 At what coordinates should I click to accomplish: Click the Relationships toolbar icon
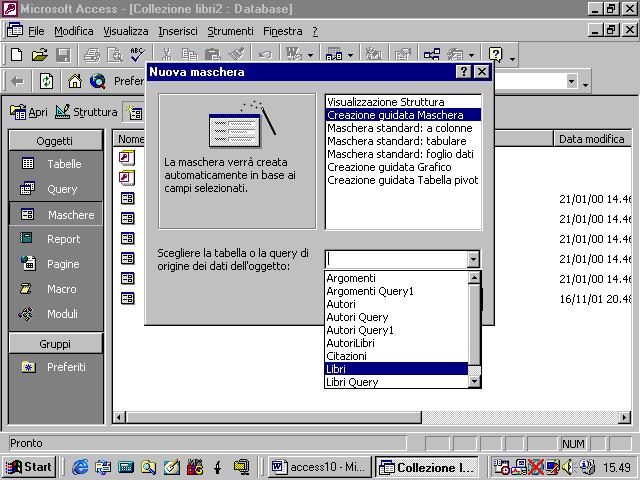(x=431, y=54)
